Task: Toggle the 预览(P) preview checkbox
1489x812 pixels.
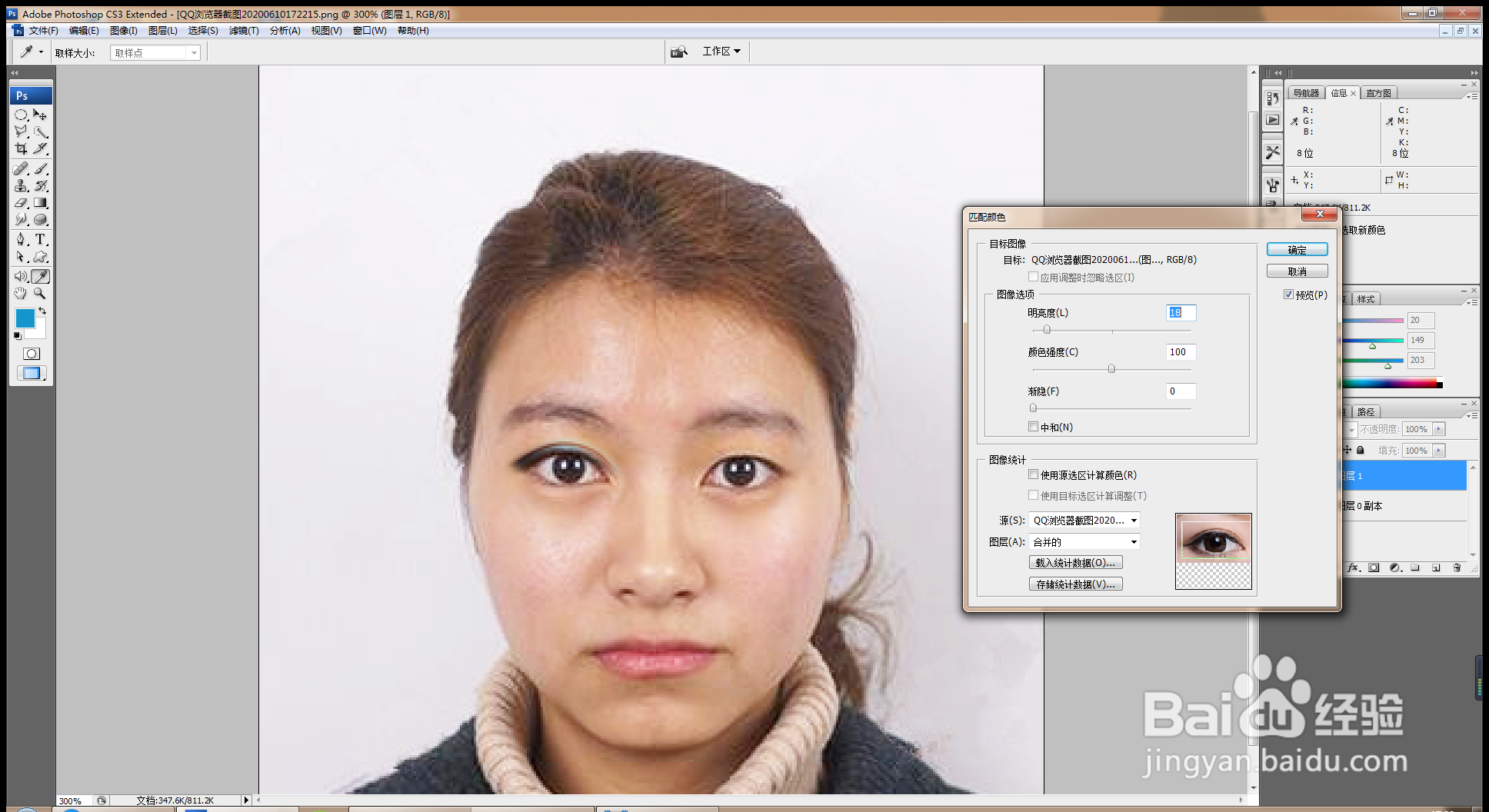Action: [1288, 294]
